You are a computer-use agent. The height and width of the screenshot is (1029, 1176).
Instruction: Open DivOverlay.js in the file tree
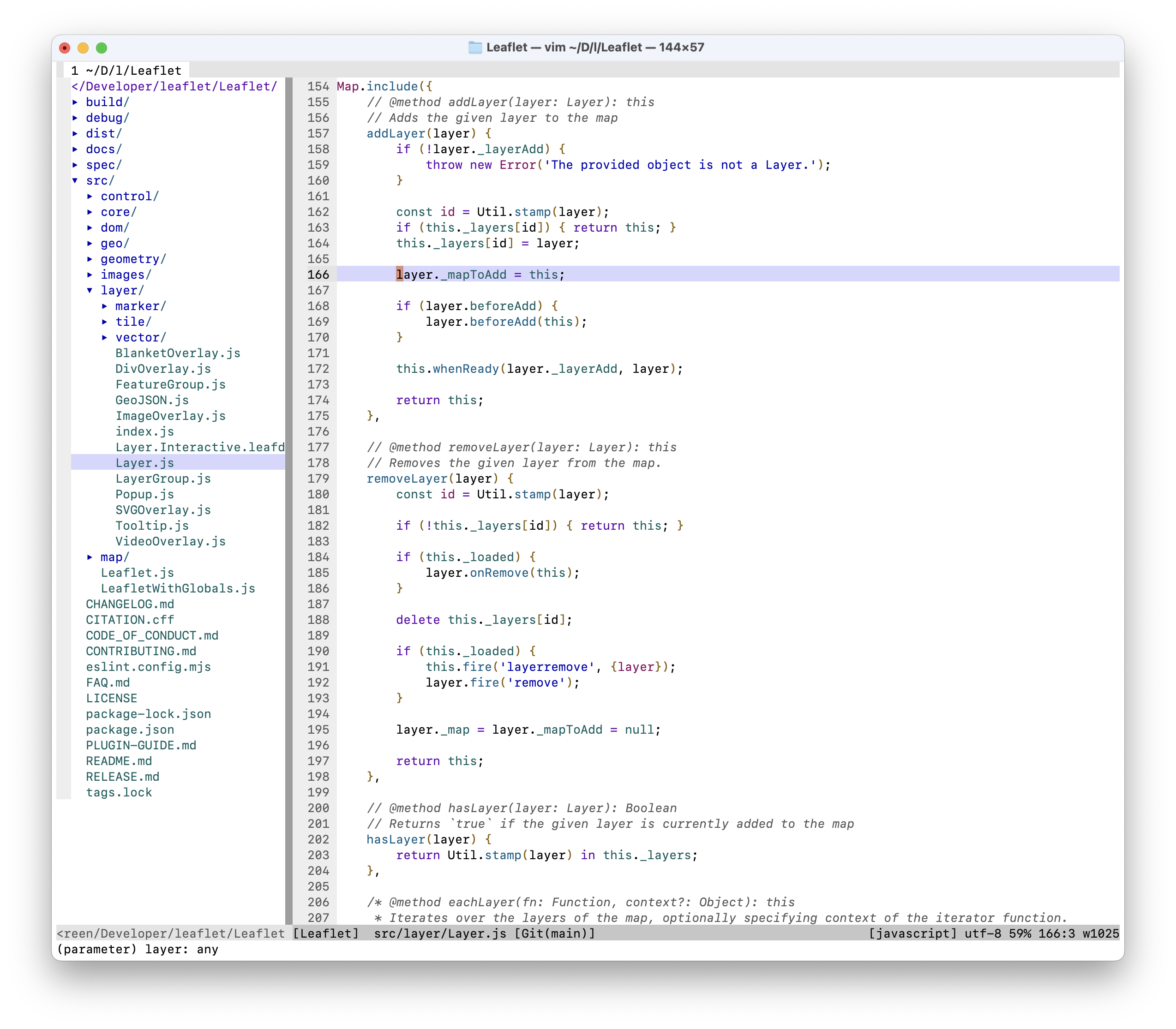pyautogui.click(x=163, y=369)
